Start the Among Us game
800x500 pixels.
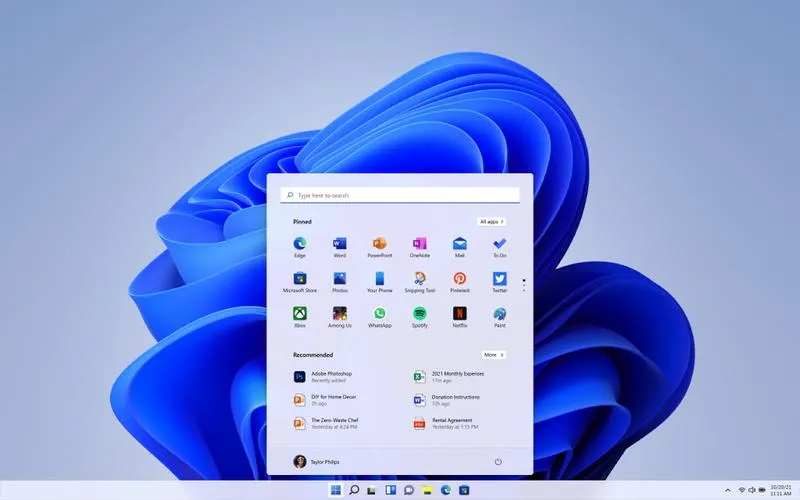pyautogui.click(x=340, y=317)
